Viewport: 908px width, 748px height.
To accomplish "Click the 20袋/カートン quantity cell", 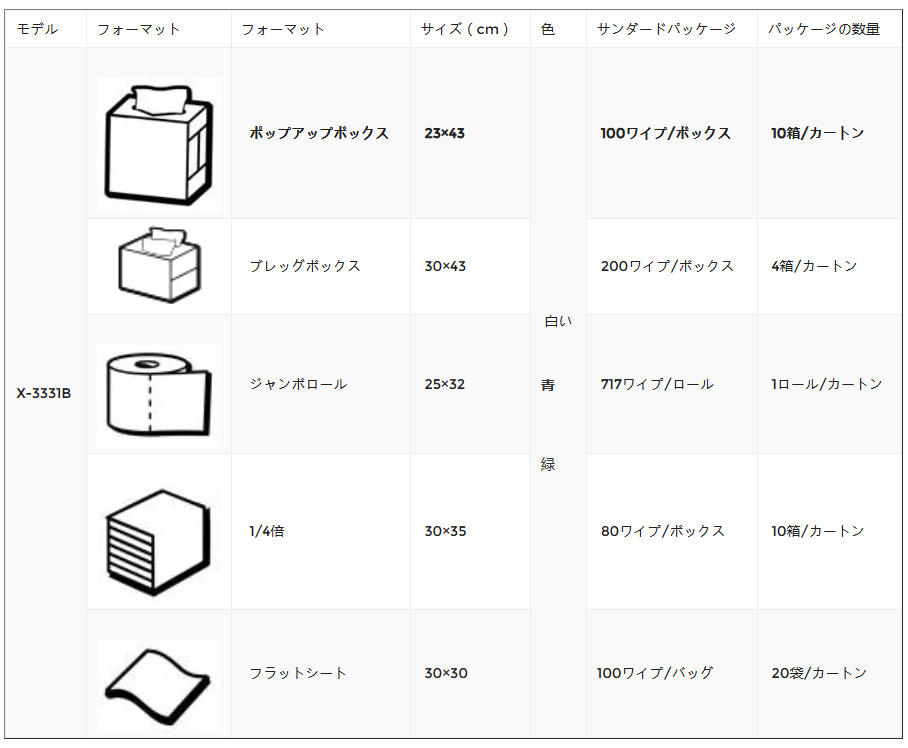I will pyautogui.click(x=819, y=673).
